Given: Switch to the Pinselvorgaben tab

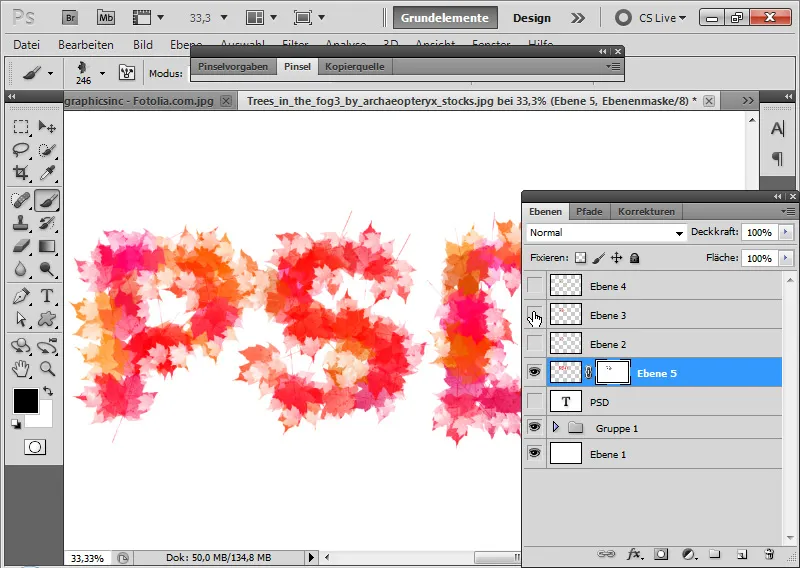Looking at the screenshot, I should coord(233,66).
